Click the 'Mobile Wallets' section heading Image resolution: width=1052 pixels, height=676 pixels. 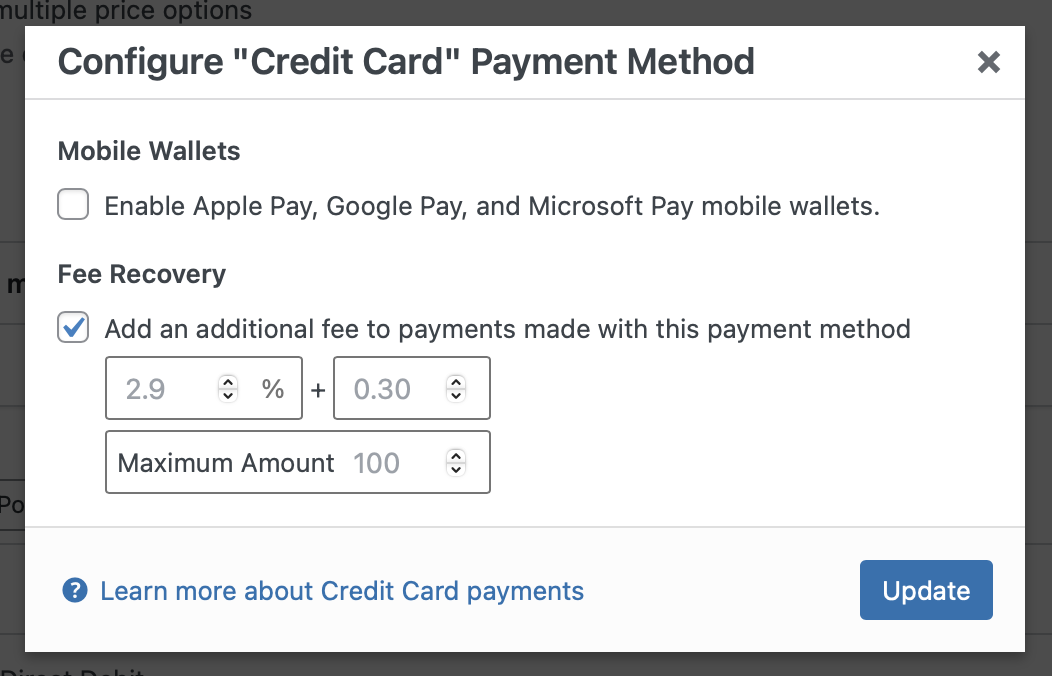[x=149, y=151]
